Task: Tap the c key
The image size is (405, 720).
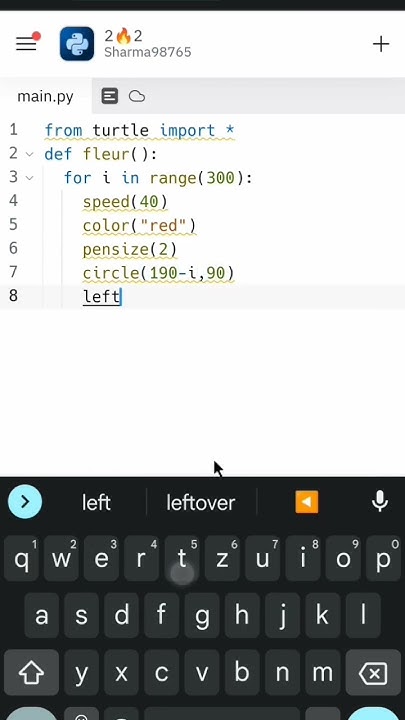Action: tap(162, 673)
